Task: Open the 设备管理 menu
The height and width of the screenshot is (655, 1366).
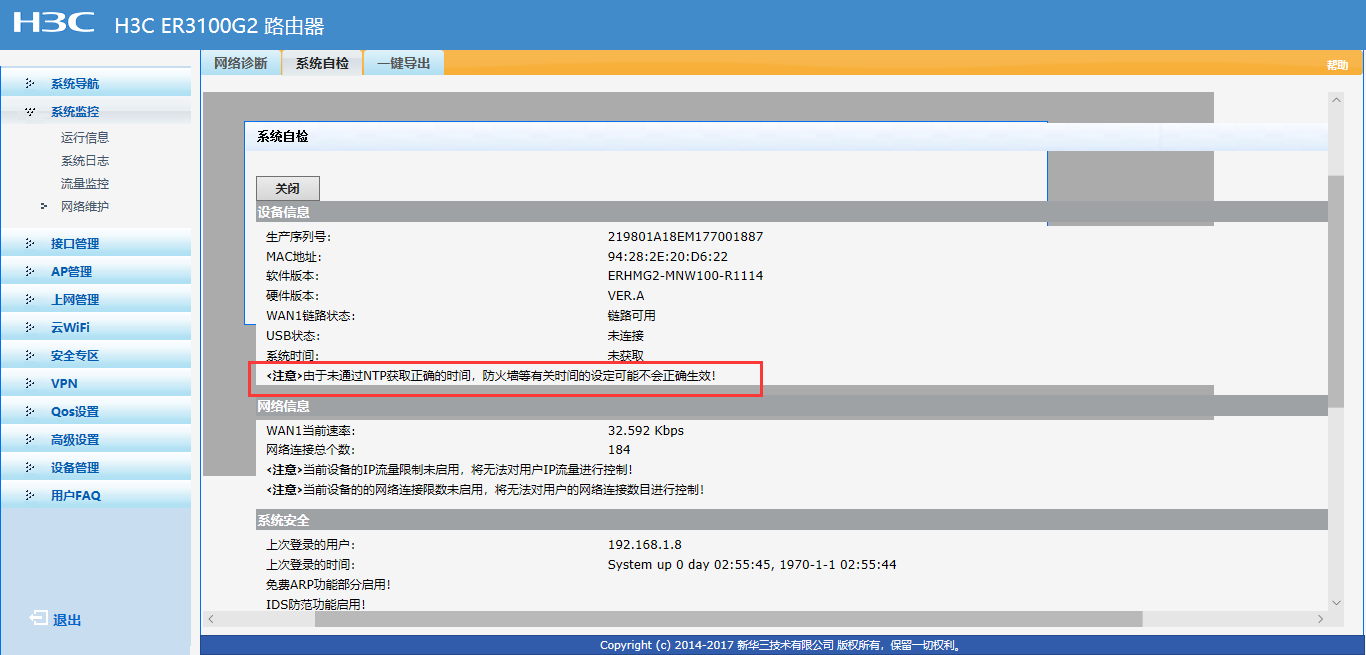Action: (x=75, y=468)
